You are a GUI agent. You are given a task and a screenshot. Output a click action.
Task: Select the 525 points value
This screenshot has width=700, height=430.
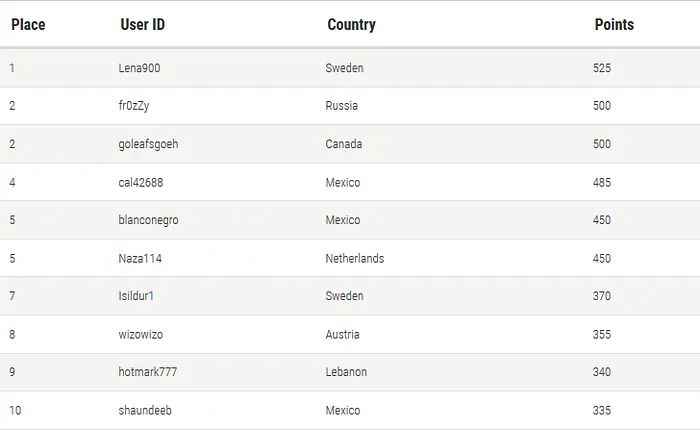click(601, 68)
